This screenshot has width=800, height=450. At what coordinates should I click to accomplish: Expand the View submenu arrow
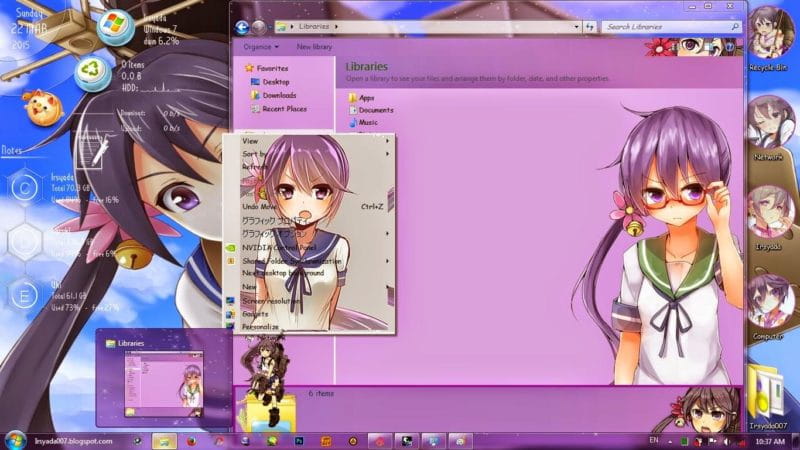pyautogui.click(x=388, y=141)
